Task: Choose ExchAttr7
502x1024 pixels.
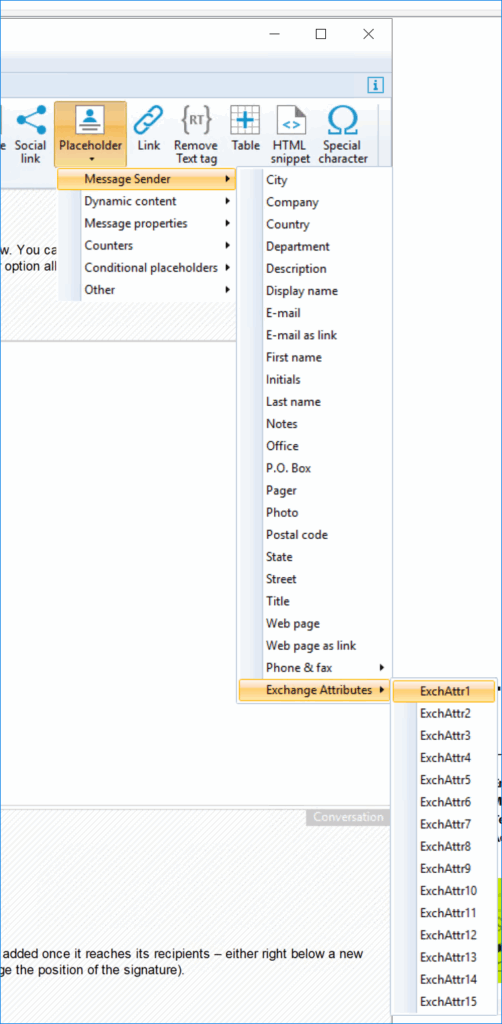Action: coord(444,824)
